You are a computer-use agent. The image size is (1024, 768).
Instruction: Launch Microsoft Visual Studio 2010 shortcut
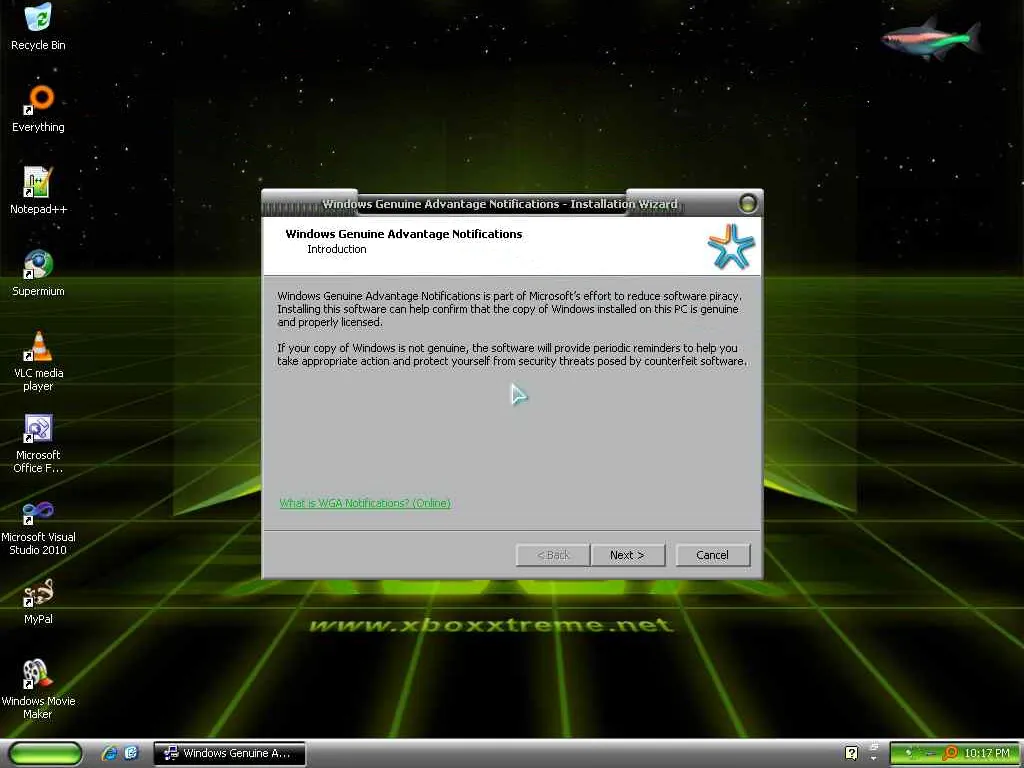click(39, 526)
